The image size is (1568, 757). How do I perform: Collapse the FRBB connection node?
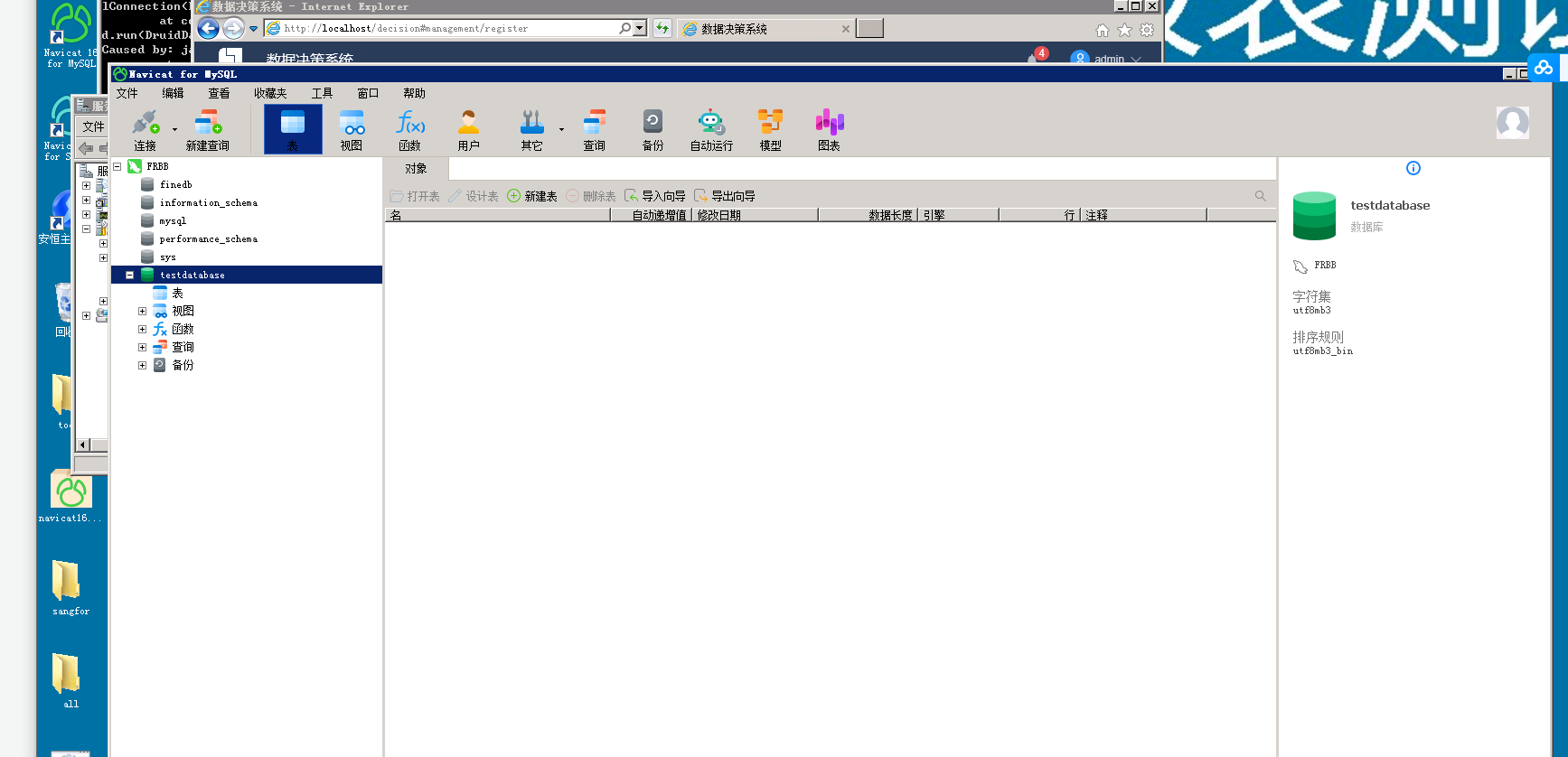(117, 166)
